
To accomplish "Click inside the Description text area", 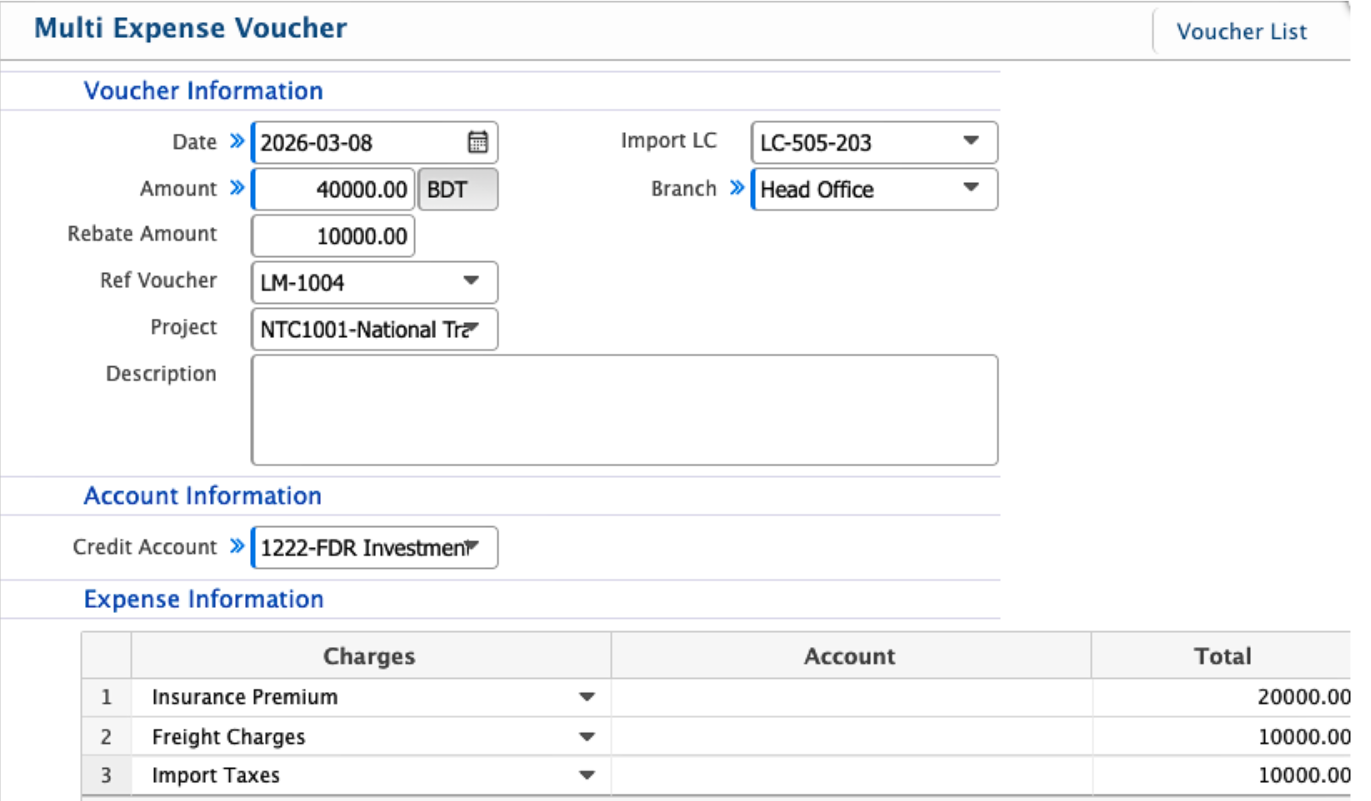I will coord(624,410).
